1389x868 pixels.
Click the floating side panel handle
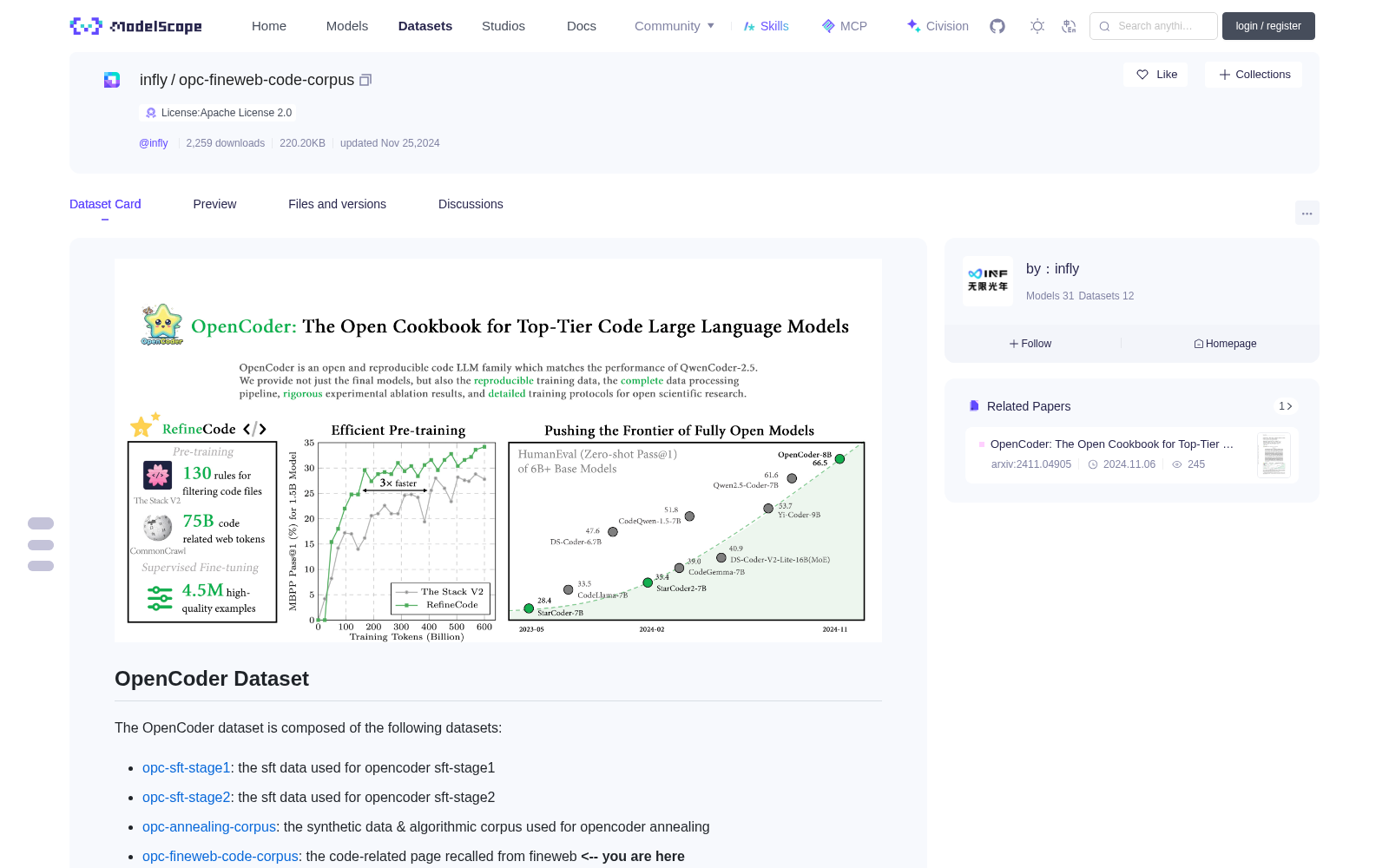[x=41, y=545]
